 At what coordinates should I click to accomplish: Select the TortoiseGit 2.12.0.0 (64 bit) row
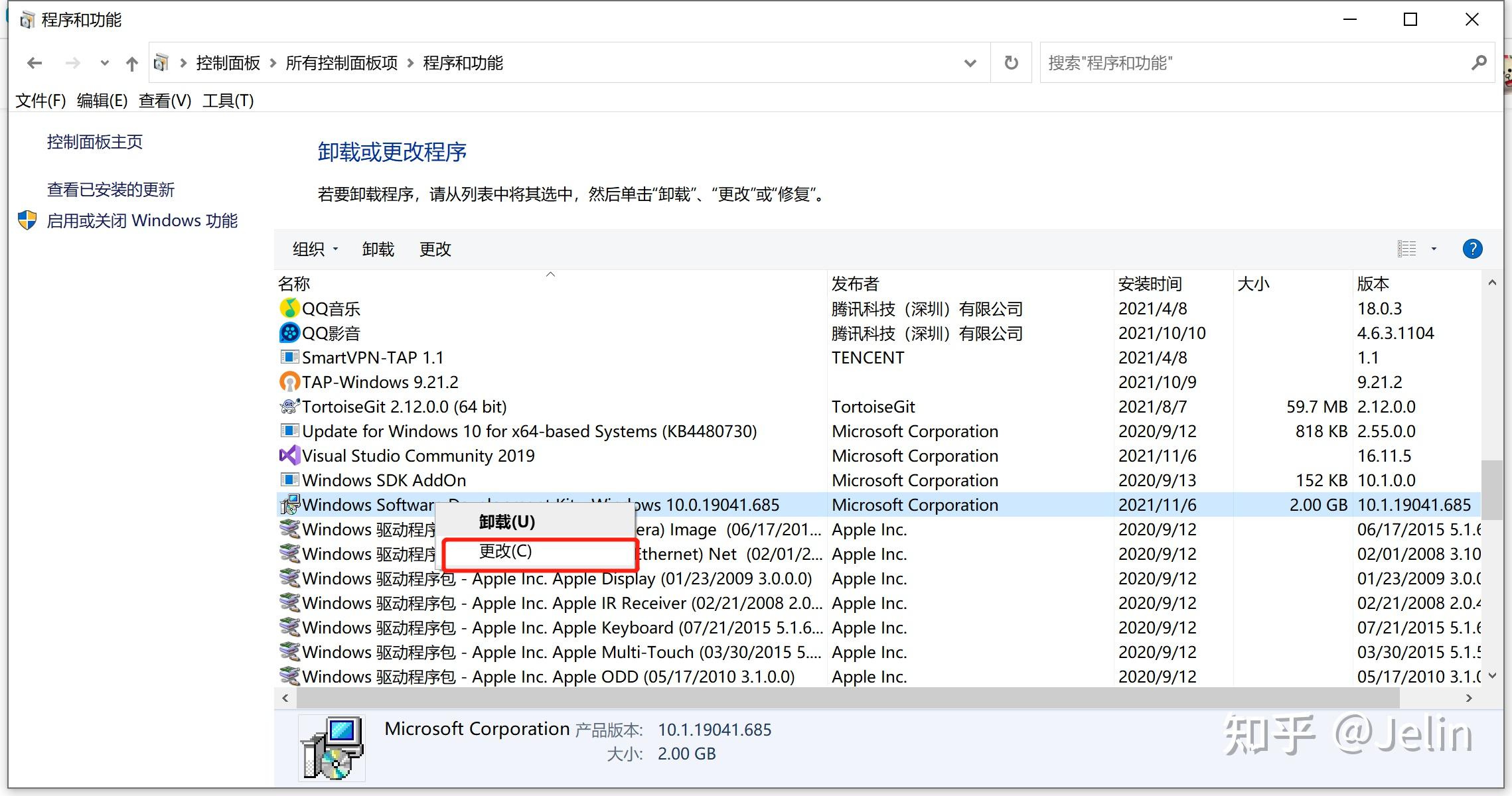[x=878, y=407]
